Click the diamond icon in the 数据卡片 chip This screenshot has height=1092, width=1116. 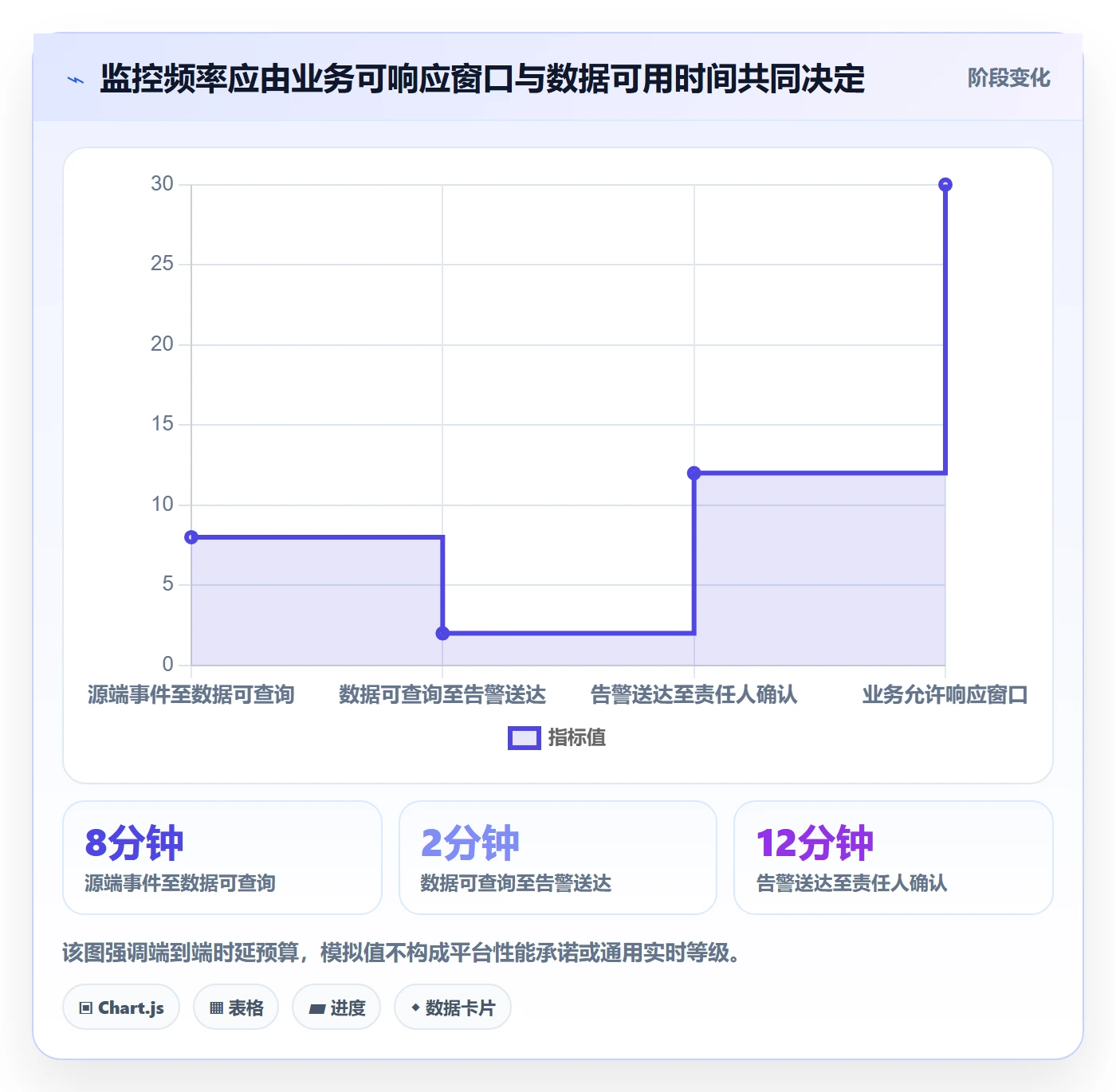click(x=415, y=1008)
